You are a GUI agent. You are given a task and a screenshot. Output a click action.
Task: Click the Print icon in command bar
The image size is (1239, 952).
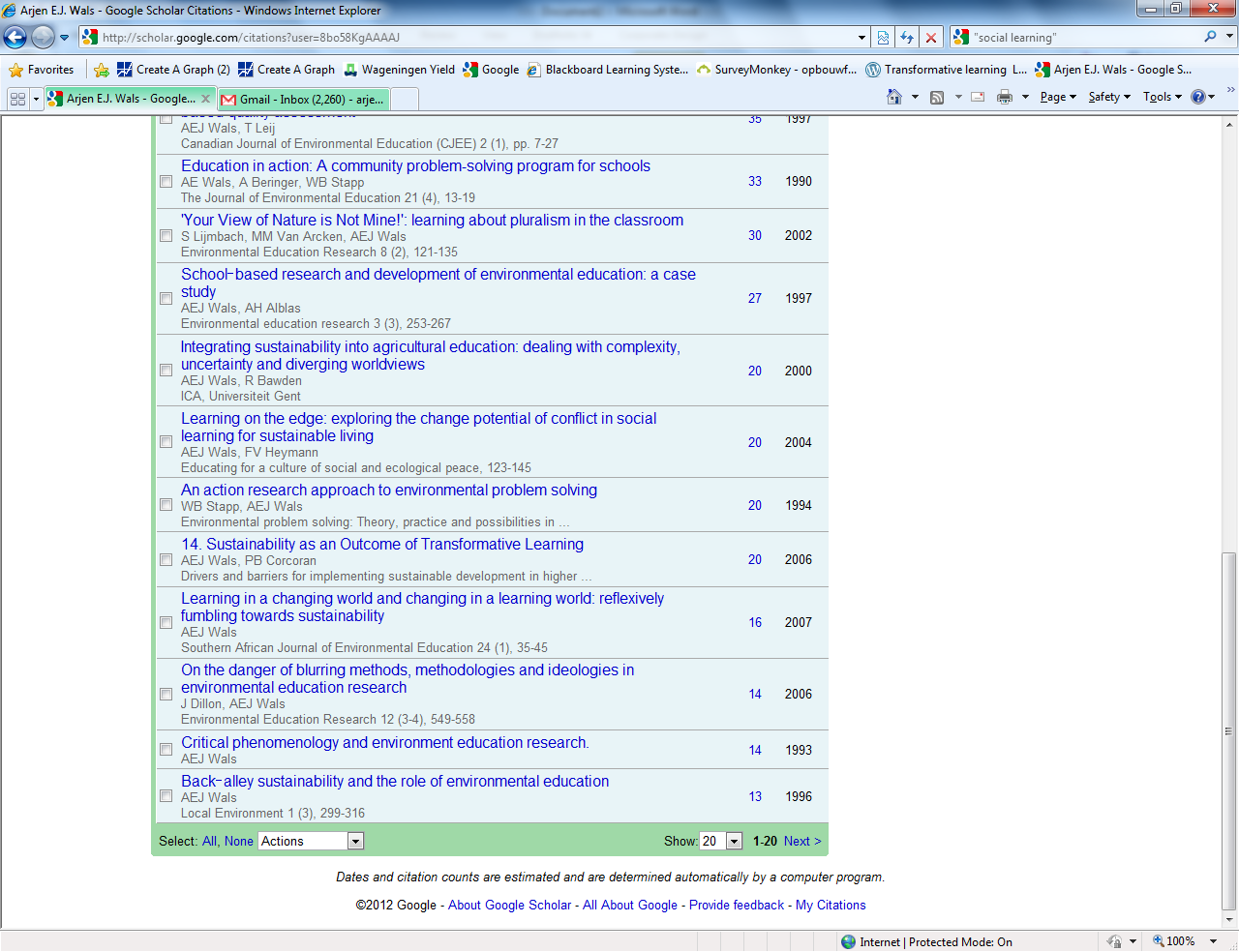click(1005, 97)
